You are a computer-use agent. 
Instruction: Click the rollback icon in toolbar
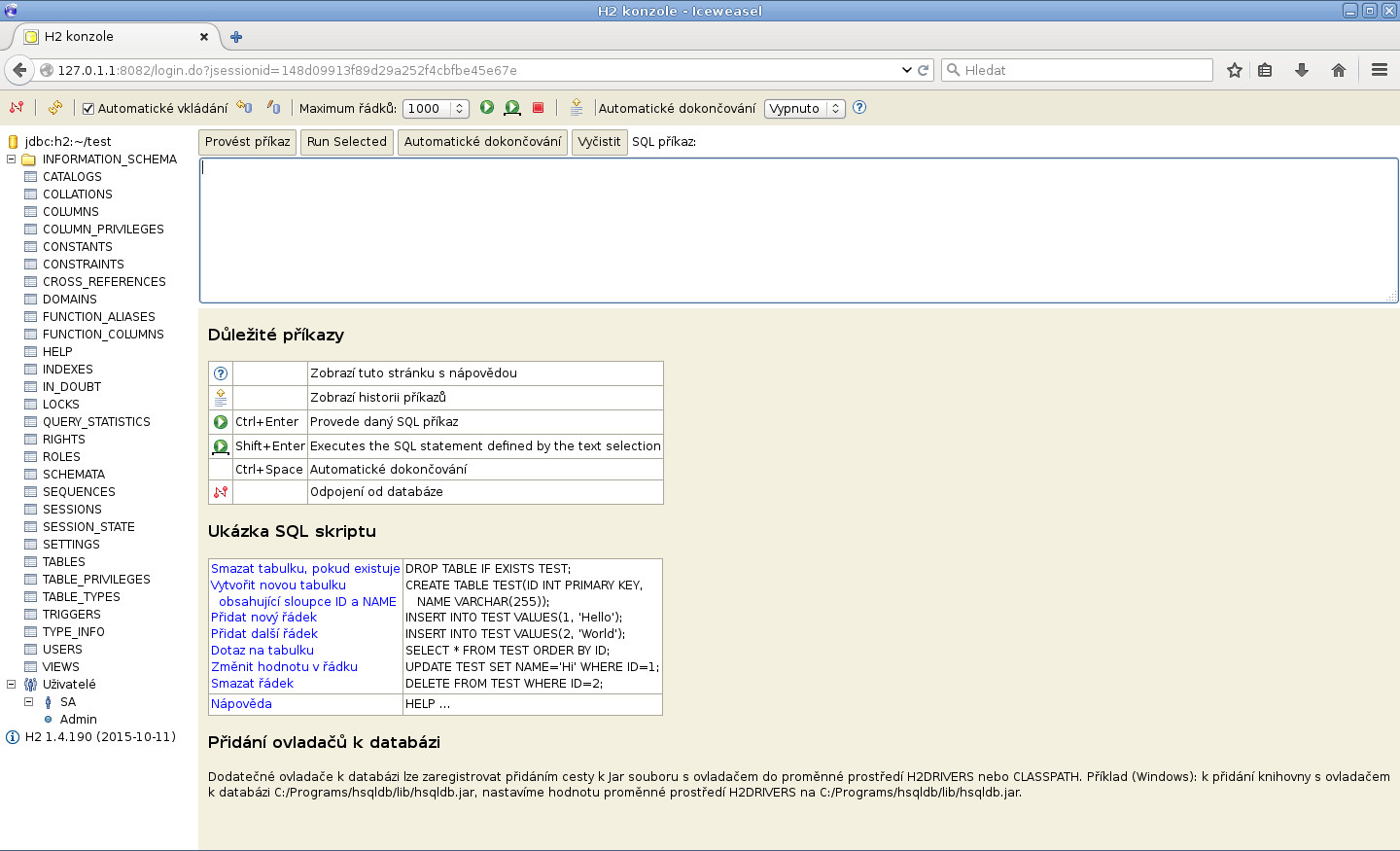274,108
